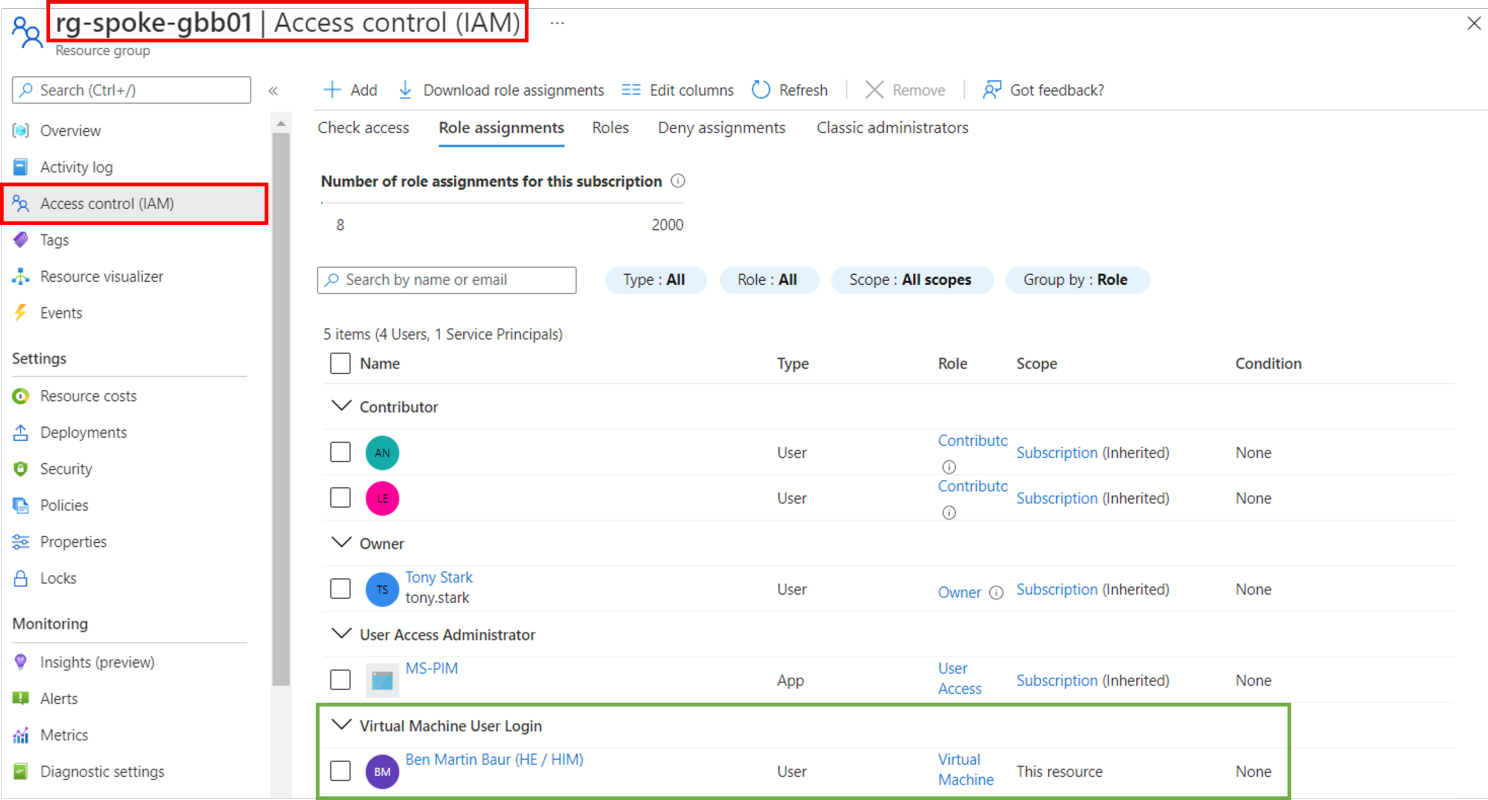
Task: Open the Group by Role filter
Action: tap(1076, 280)
